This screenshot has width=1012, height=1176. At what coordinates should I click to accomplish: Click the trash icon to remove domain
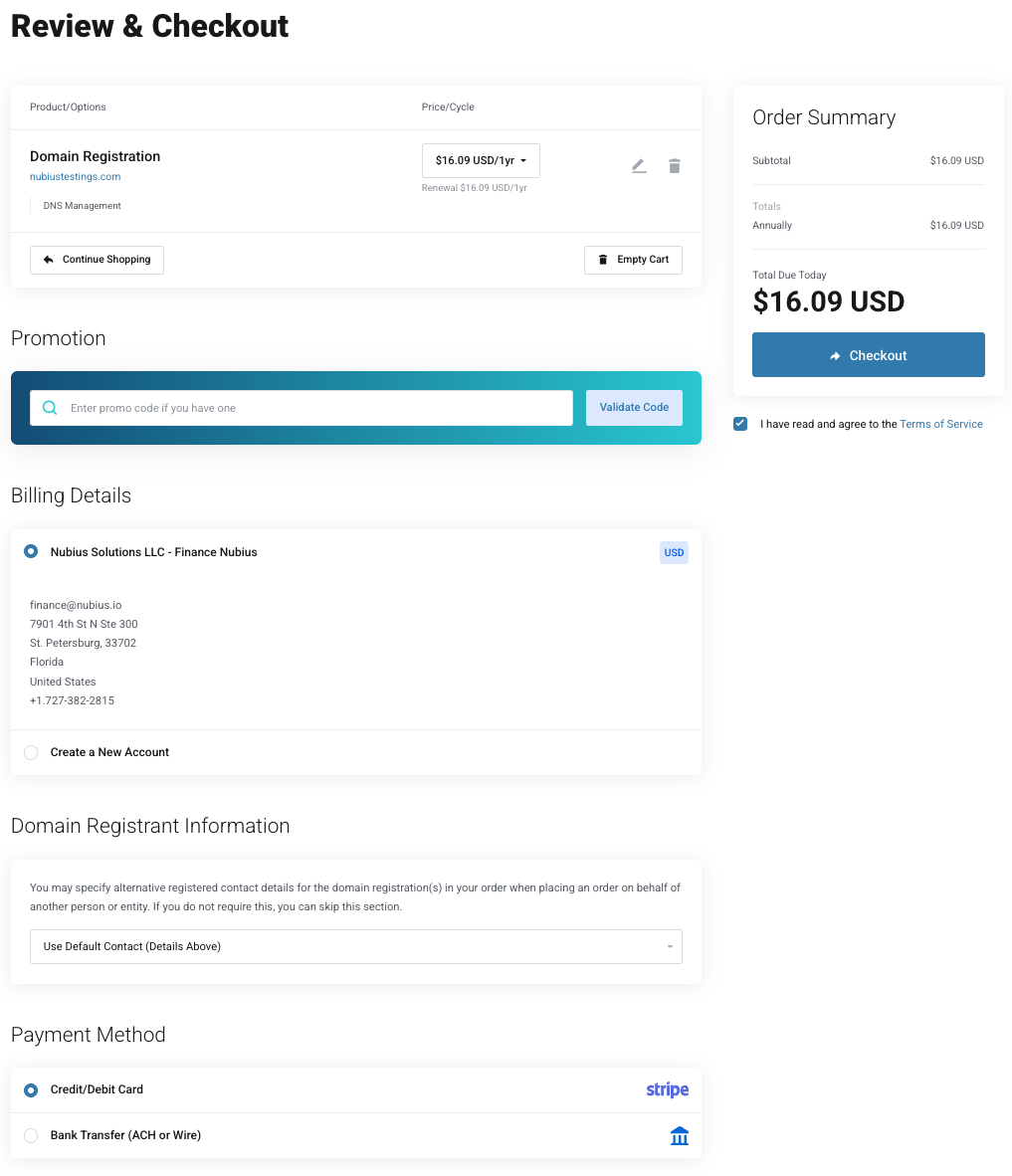[x=675, y=166]
